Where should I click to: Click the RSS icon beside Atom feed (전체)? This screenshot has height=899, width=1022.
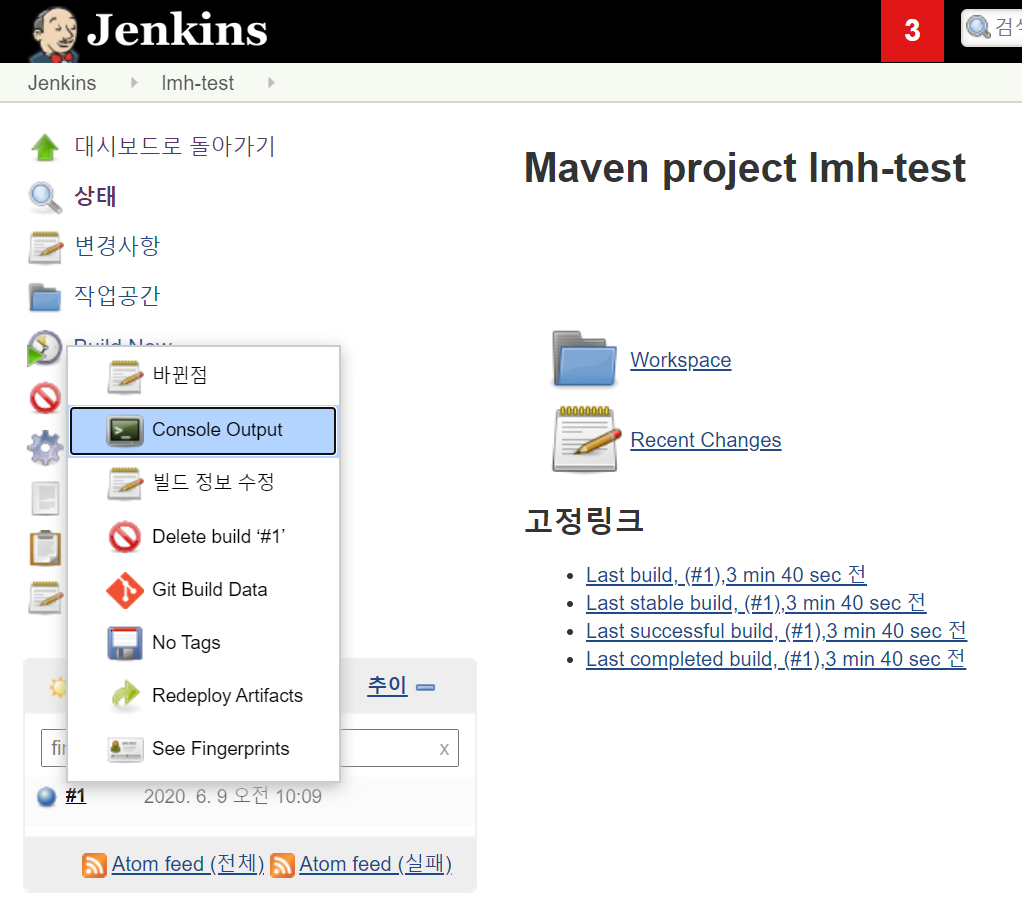click(94, 865)
